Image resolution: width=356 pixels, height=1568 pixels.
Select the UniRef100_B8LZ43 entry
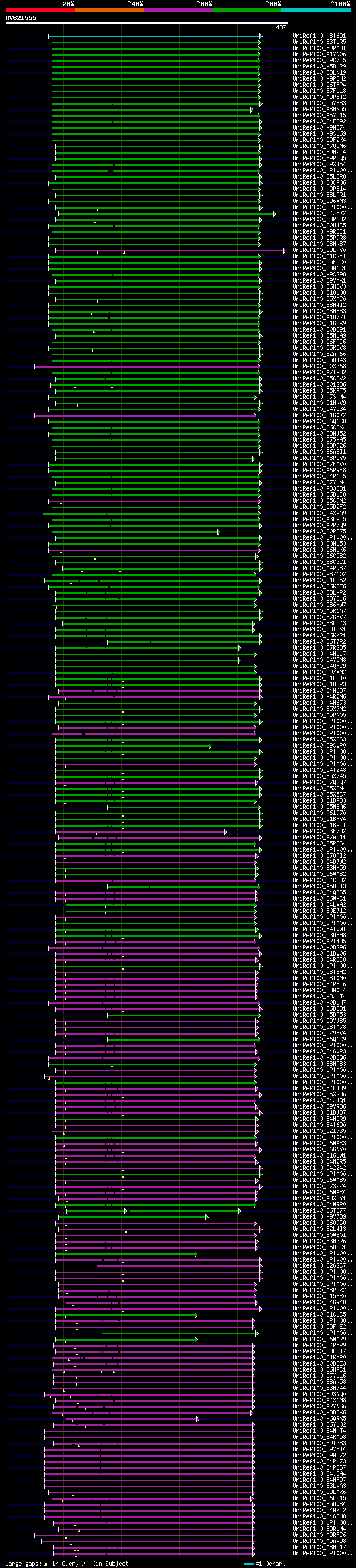[319, 624]
